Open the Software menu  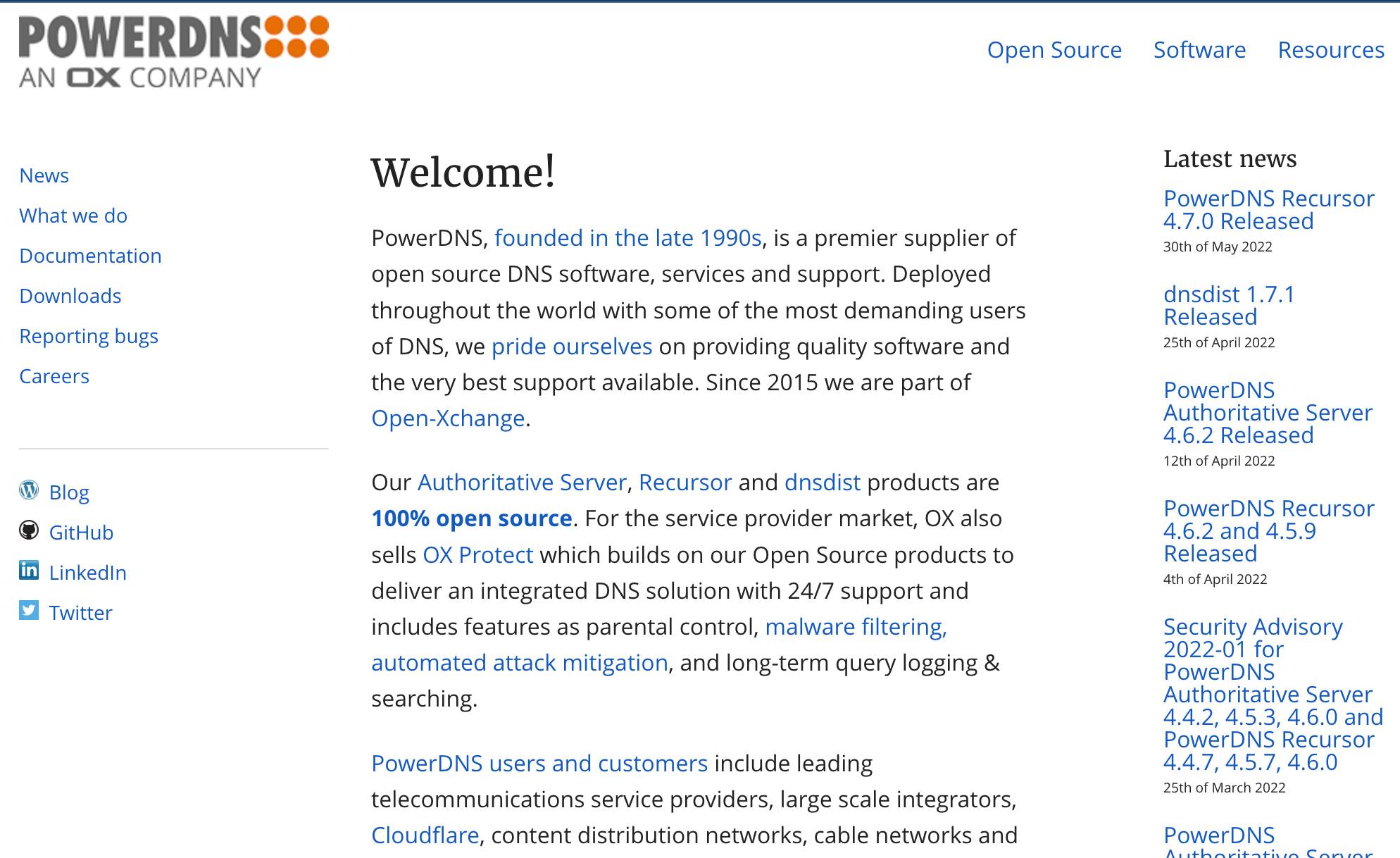pos(1199,50)
